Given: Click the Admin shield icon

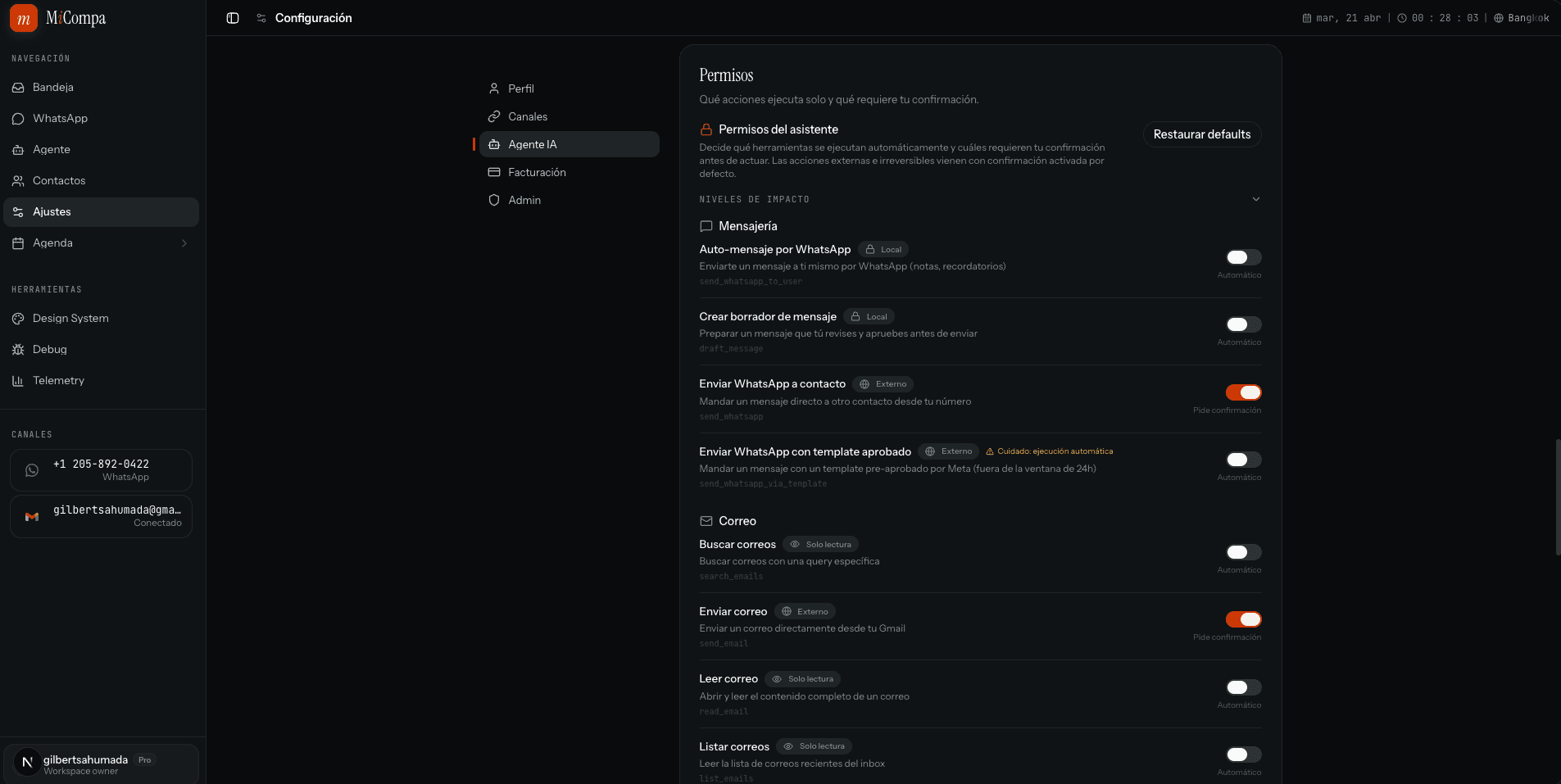Looking at the screenshot, I should 494,200.
